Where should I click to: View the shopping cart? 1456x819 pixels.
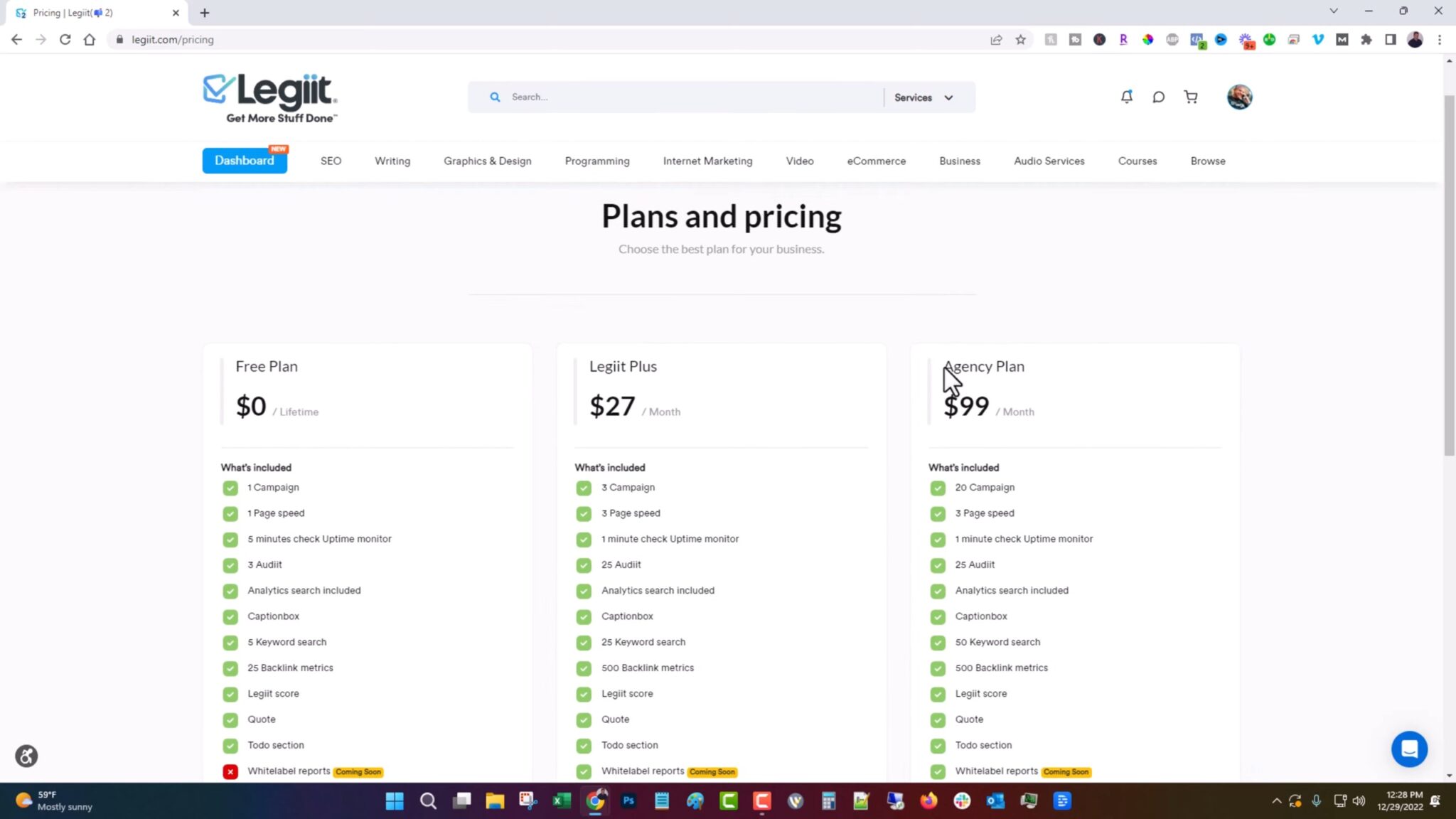coord(1190,97)
